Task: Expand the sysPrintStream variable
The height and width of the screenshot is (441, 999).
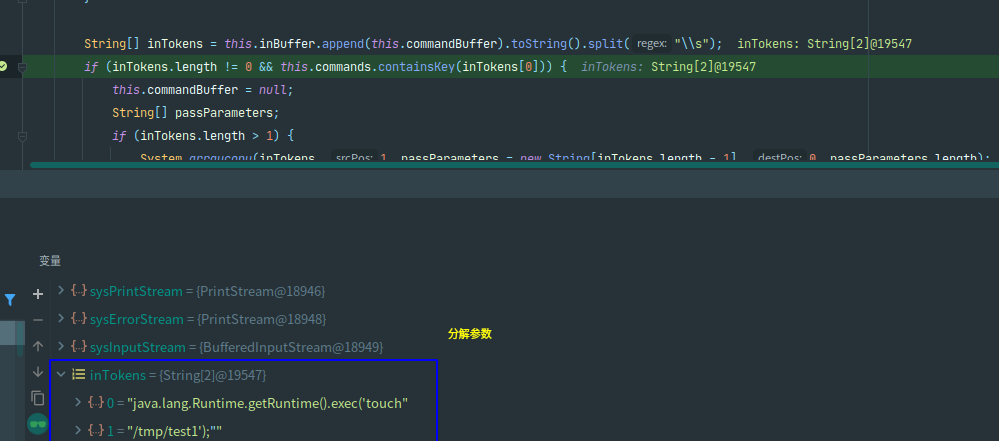Action: [62, 291]
